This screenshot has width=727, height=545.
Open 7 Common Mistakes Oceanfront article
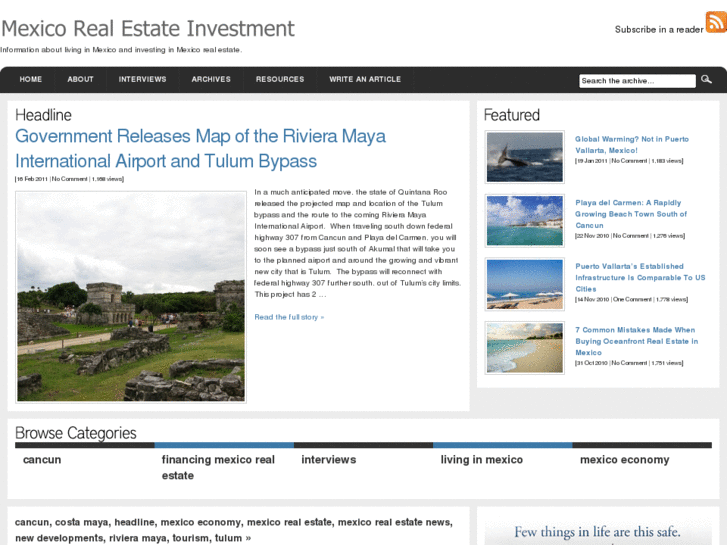(636, 341)
